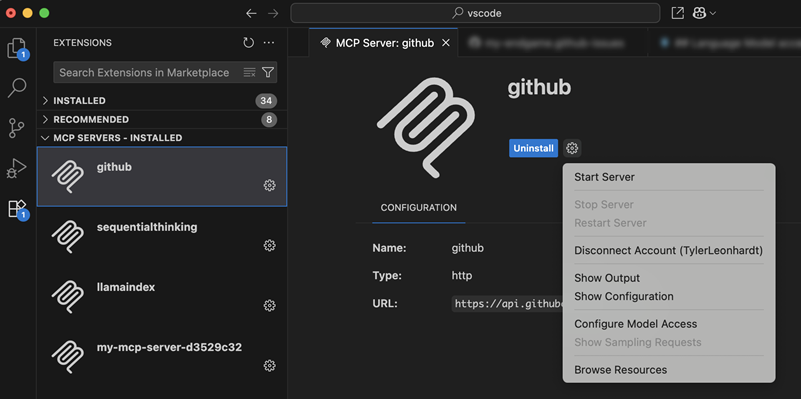801x399 pixels.
Task: Go forward with the right arrow
Action: (273, 13)
